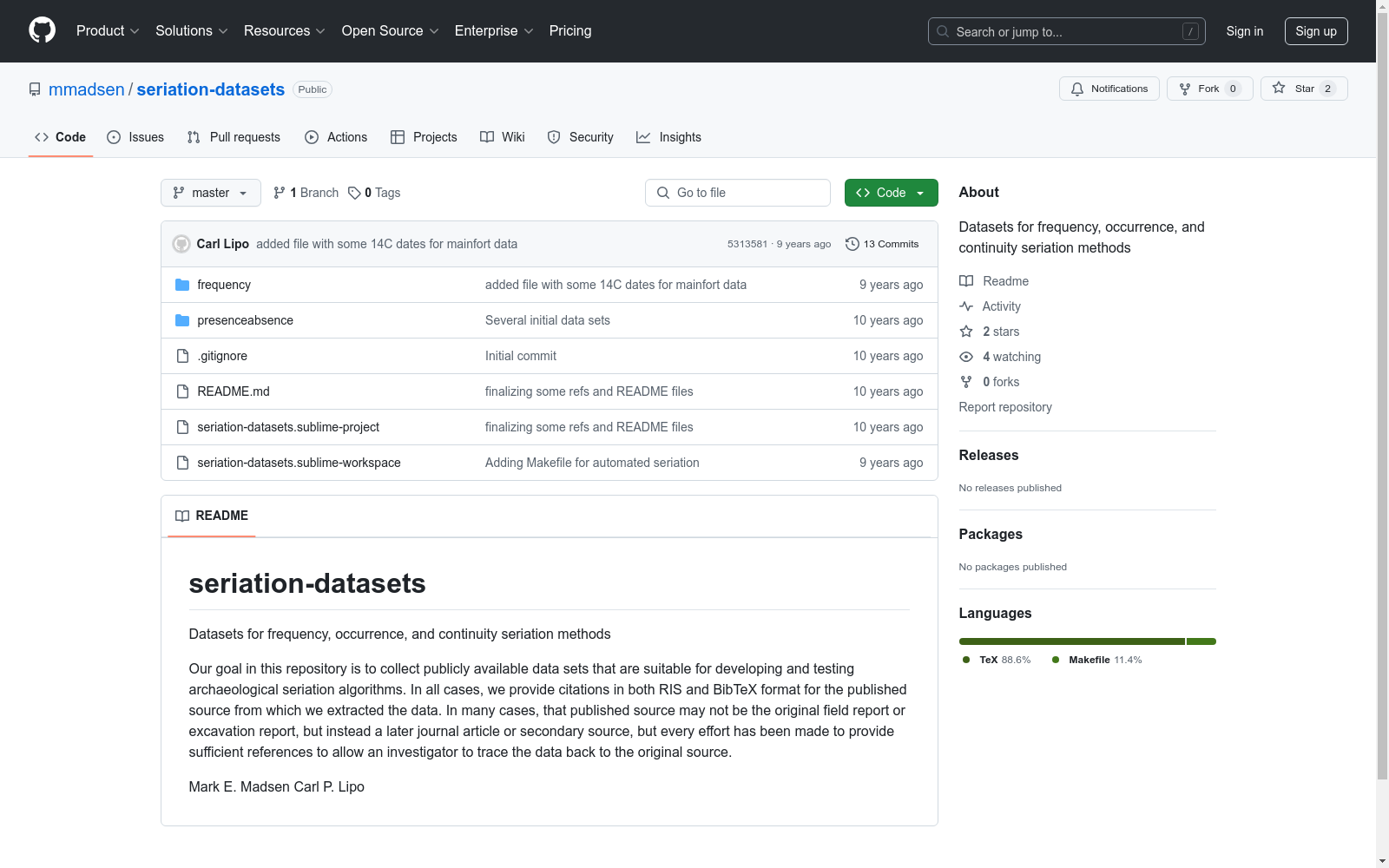Click the book icon next to Readme
Image resolution: width=1389 pixels, height=868 pixels.
pyautogui.click(x=966, y=281)
